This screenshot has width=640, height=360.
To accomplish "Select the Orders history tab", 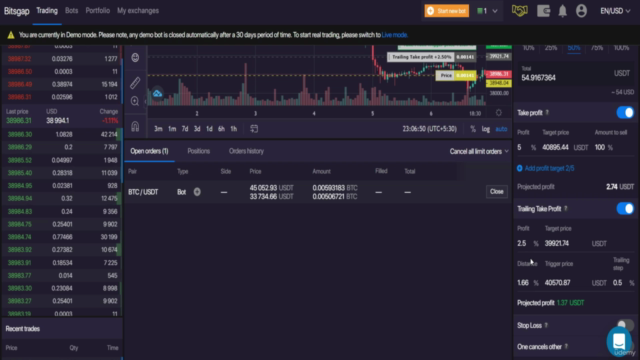I will tap(246, 151).
